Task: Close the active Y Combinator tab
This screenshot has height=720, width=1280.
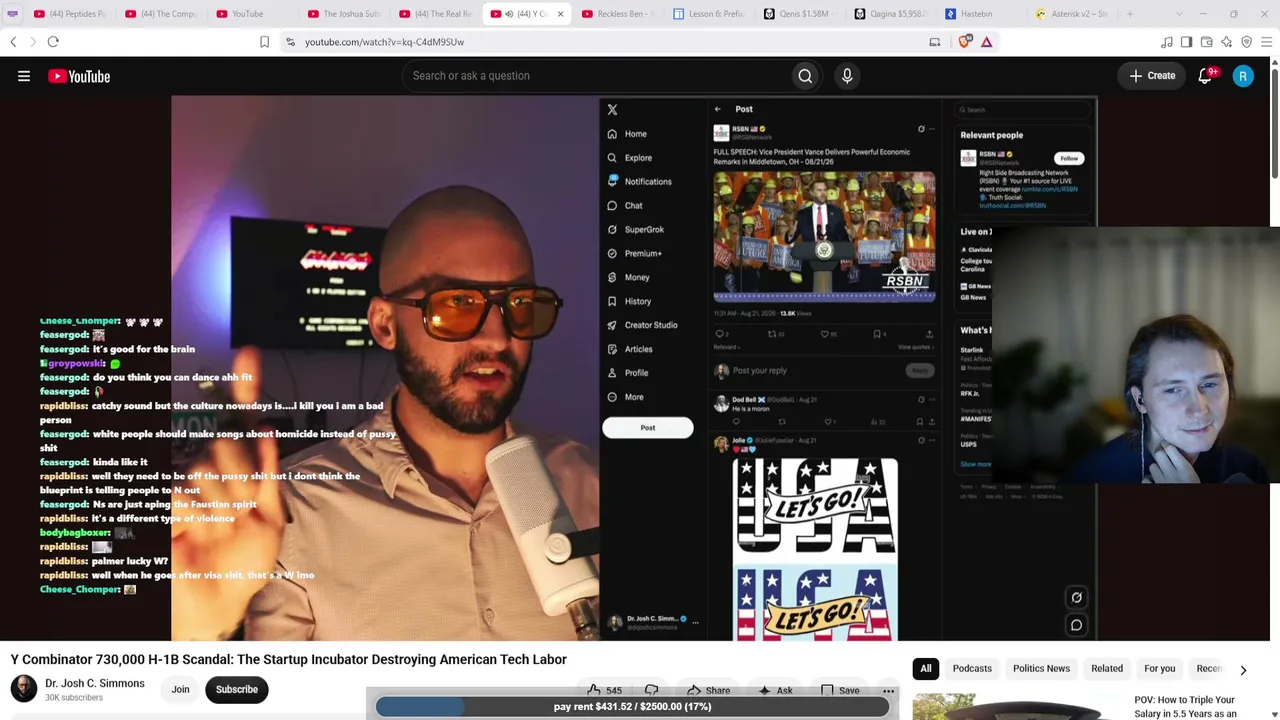Action: (x=560, y=14)
